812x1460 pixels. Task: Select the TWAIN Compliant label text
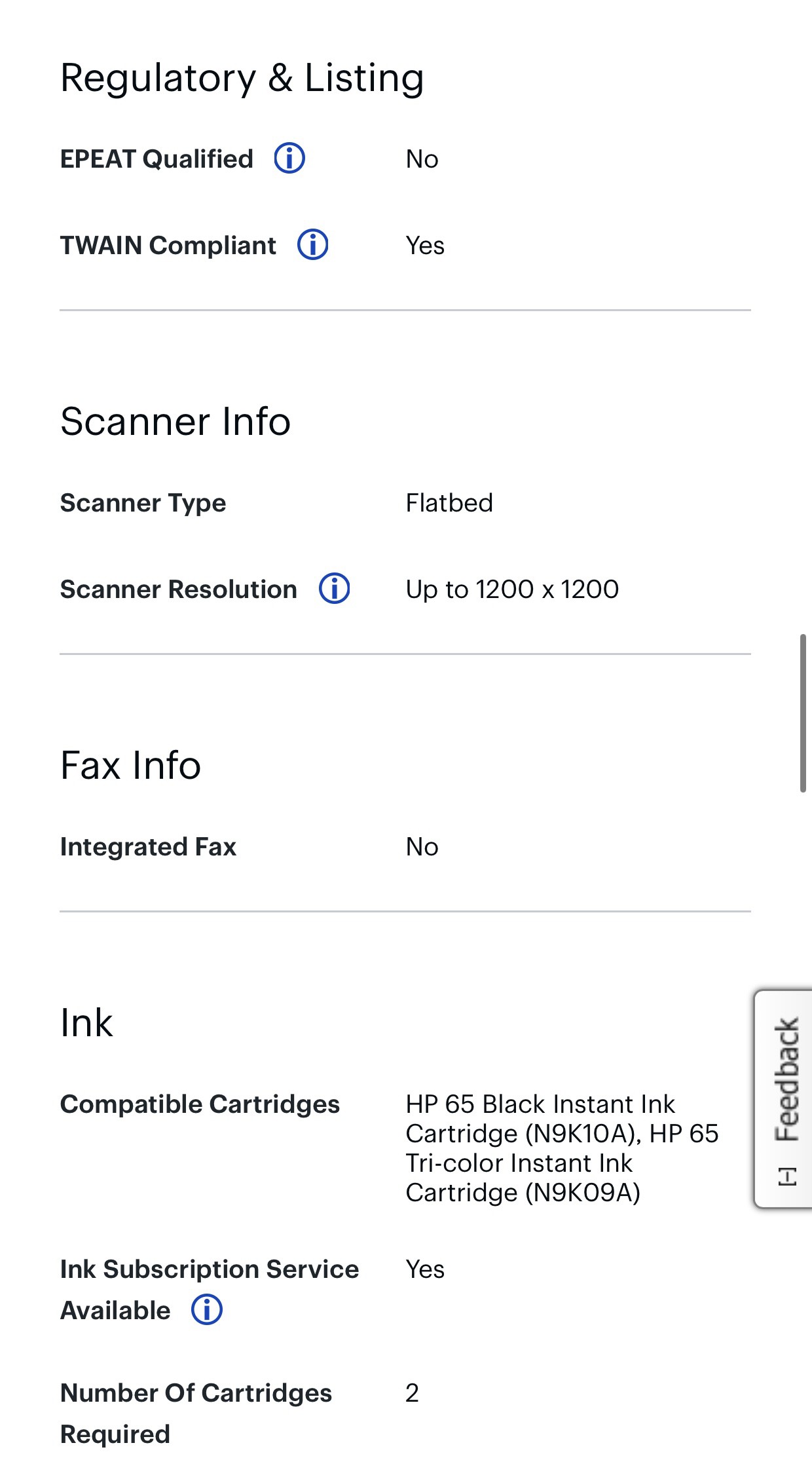(x=168, y=246)
